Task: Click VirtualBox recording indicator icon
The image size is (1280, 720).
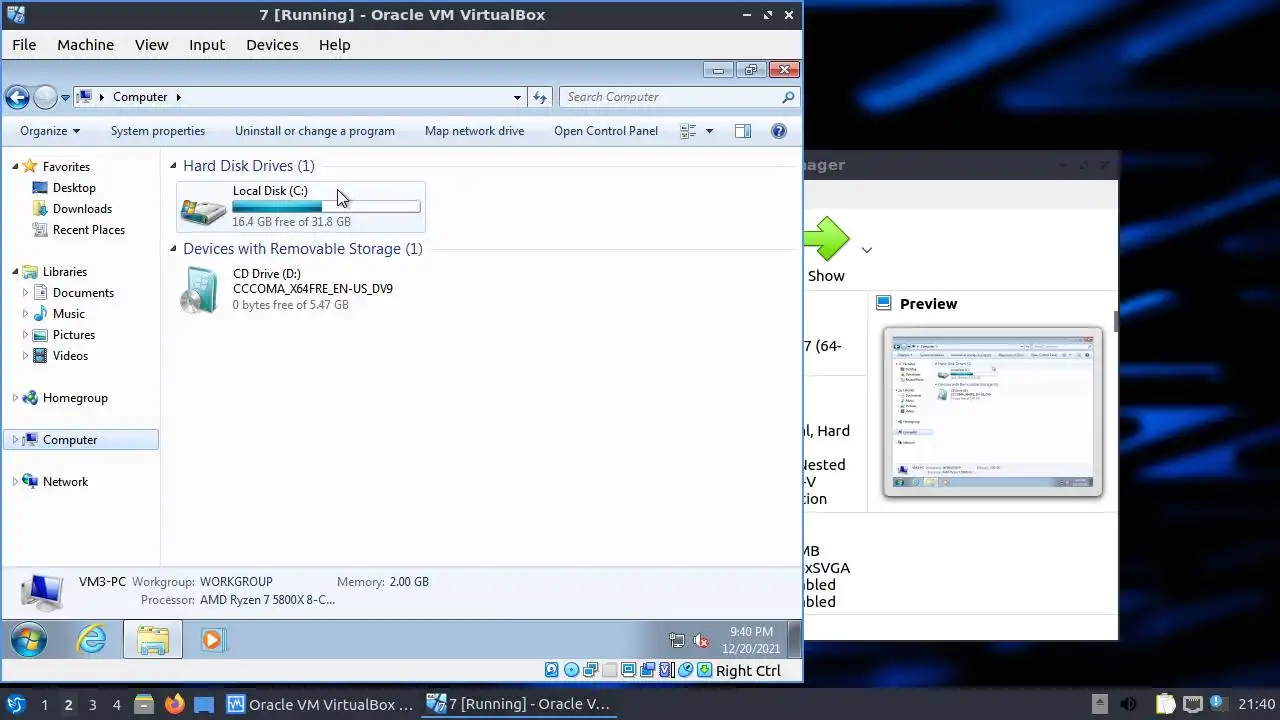Action: point(647,670)
